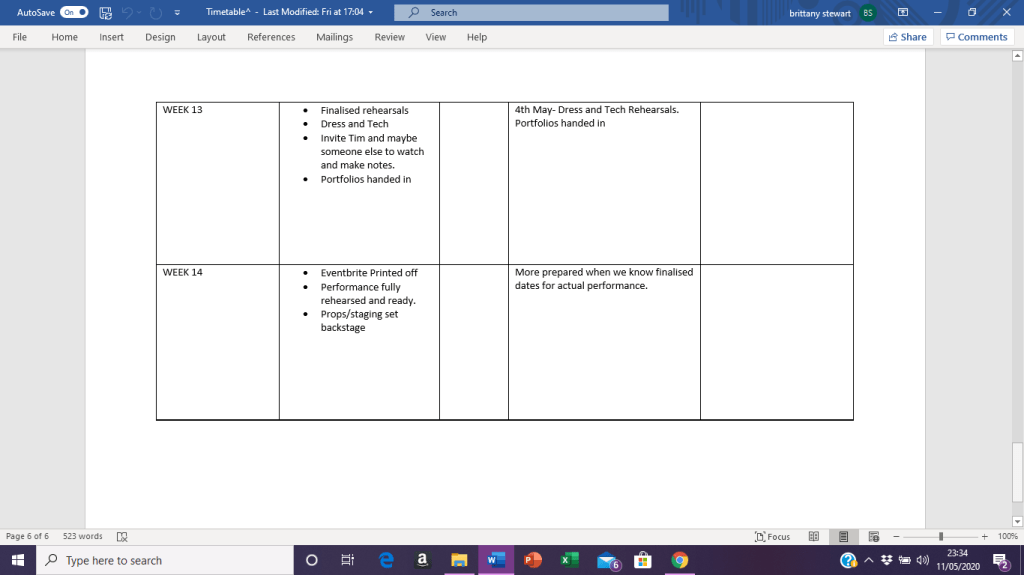Click the Save icon in title bar
This screenshot has height=575, width=1024.
(x=105, y=12)
